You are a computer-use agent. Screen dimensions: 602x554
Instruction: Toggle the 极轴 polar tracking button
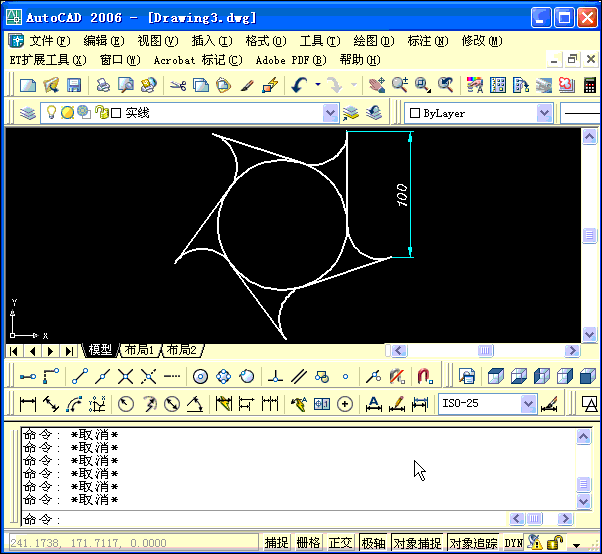click(373, 543)
